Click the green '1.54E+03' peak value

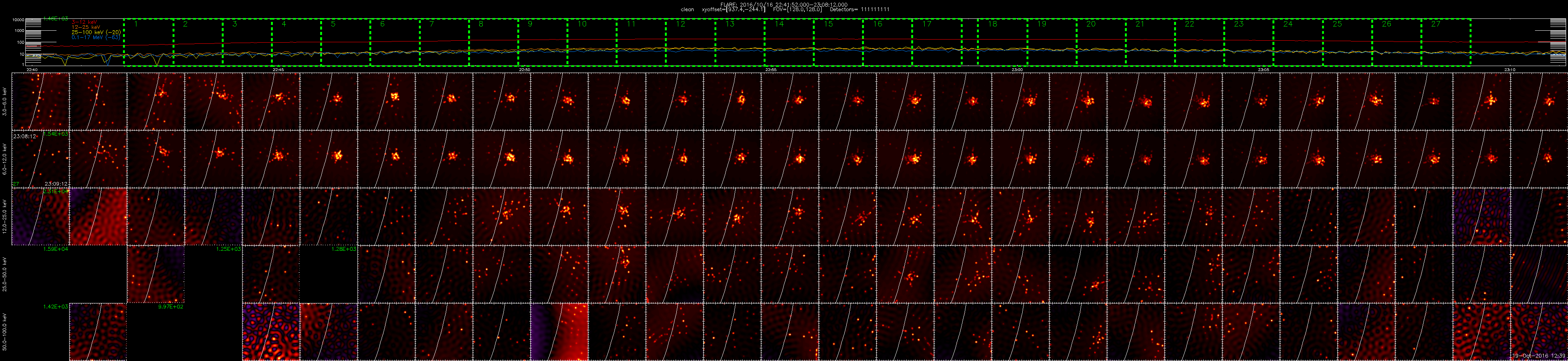click(x=55, y=133)
